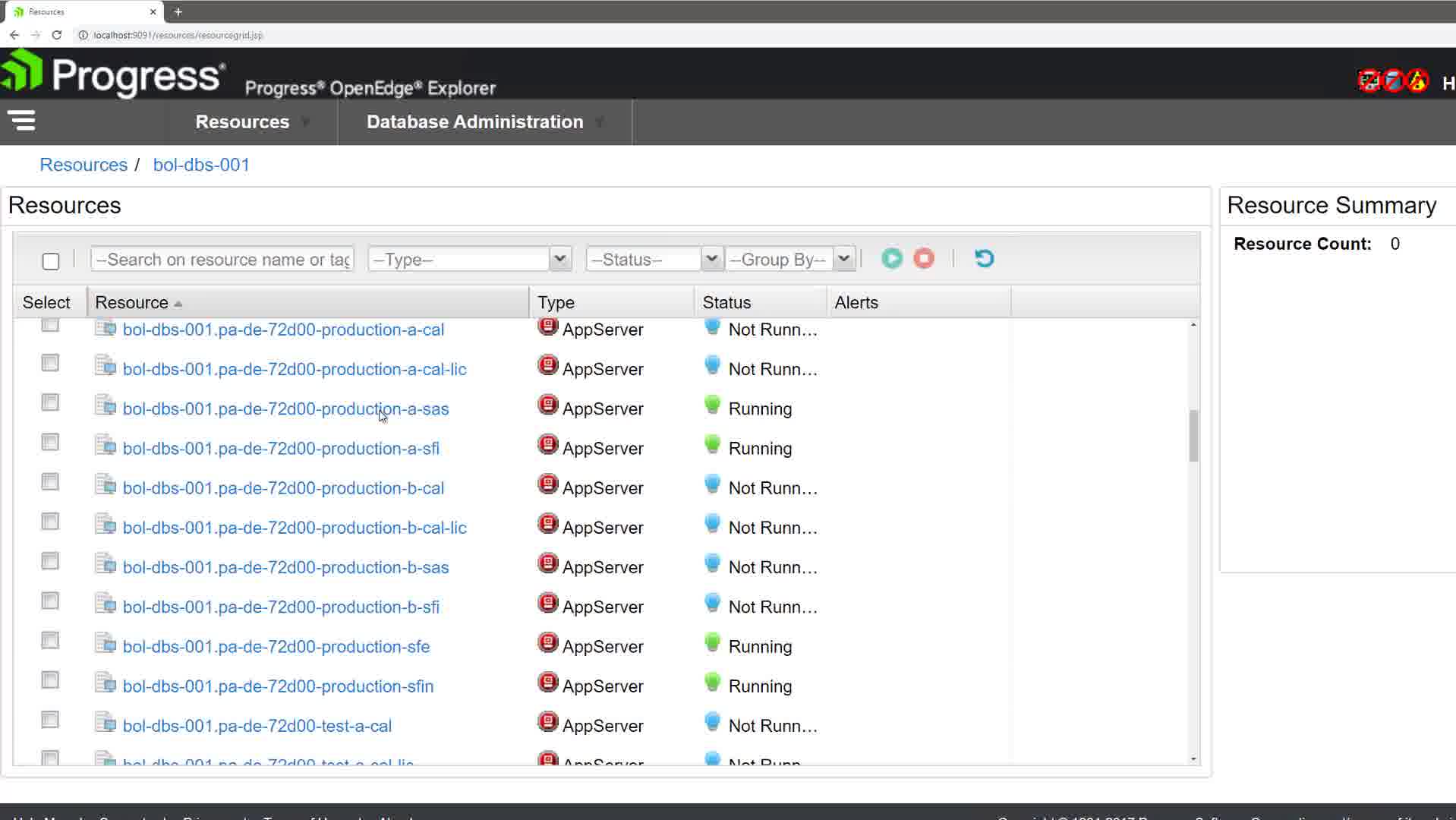This screenshot has width=1456, height=820.
Task: Click green Running status icon for production-a-sas
Action: pyautogui.click(x=712, y=405)
